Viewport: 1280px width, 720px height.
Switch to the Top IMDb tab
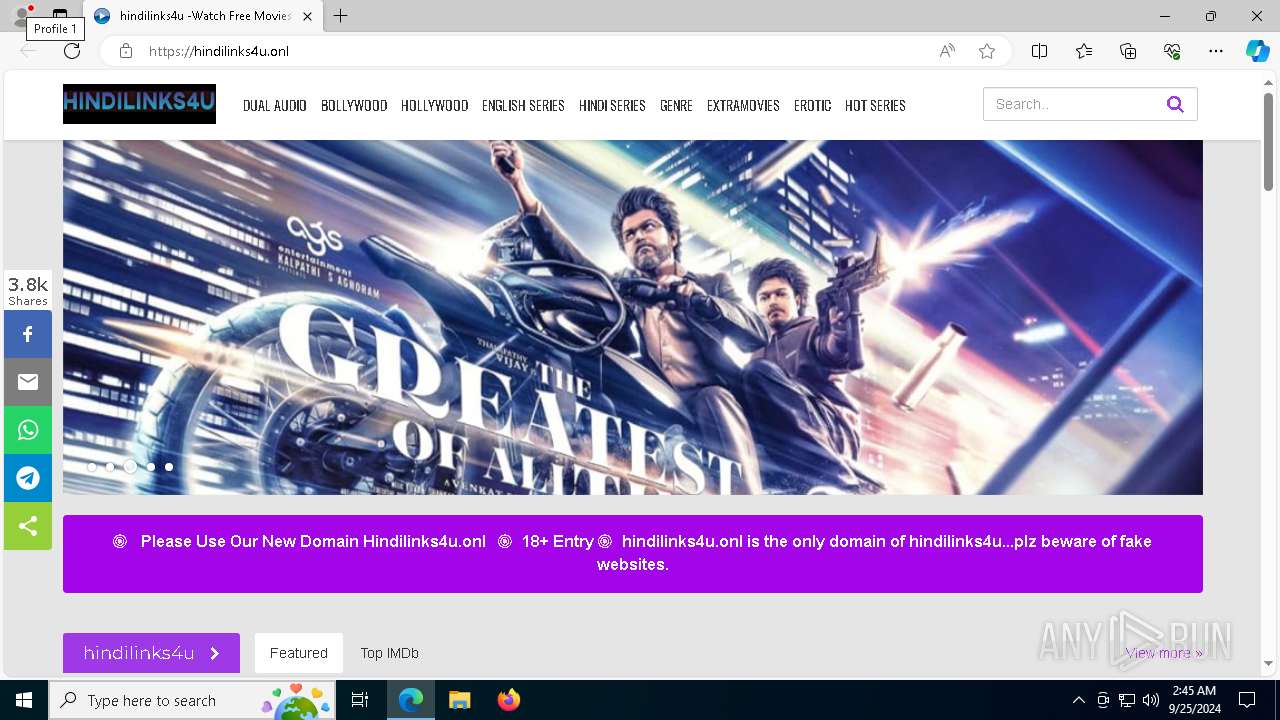(x=390, y=653)
